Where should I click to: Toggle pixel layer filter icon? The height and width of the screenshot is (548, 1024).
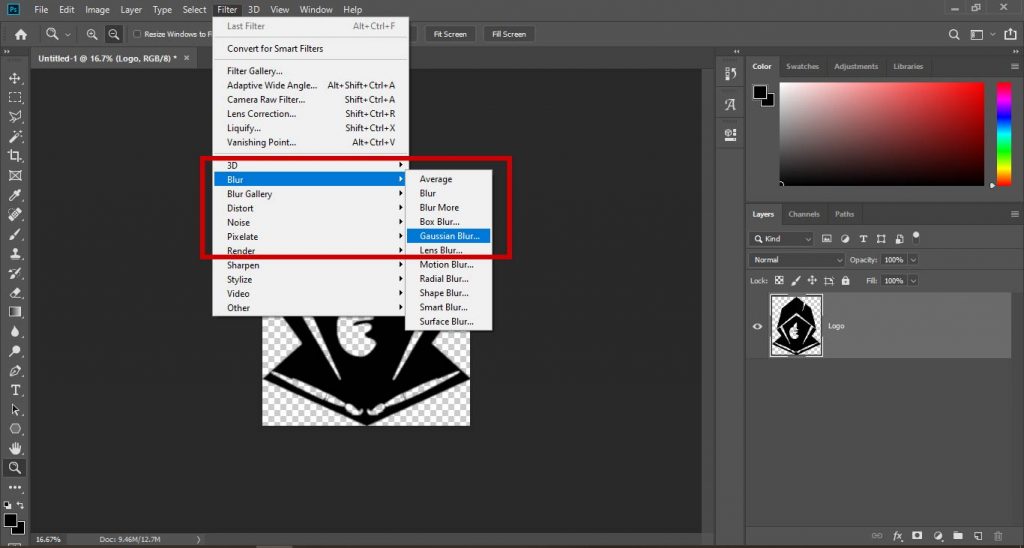coord(827,239)
